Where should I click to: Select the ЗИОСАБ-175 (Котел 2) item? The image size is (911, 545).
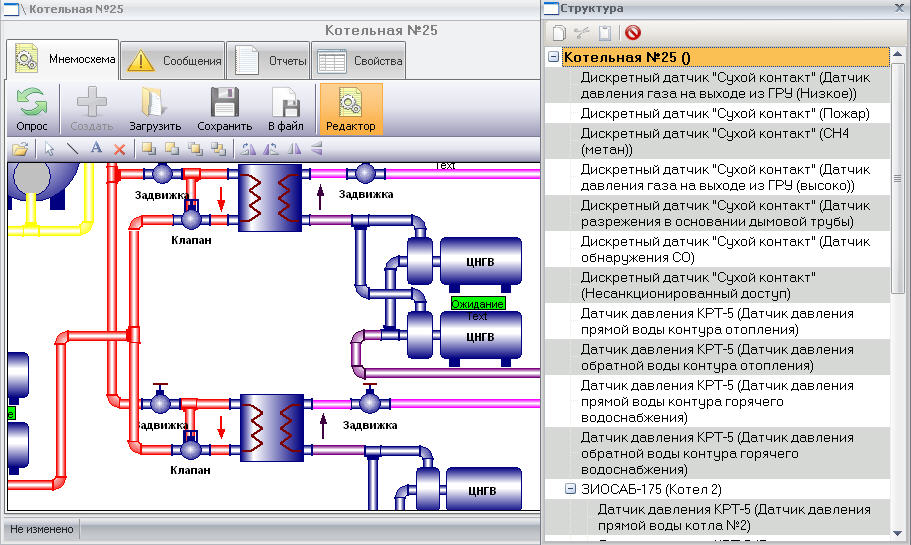[x=651, y=489]
